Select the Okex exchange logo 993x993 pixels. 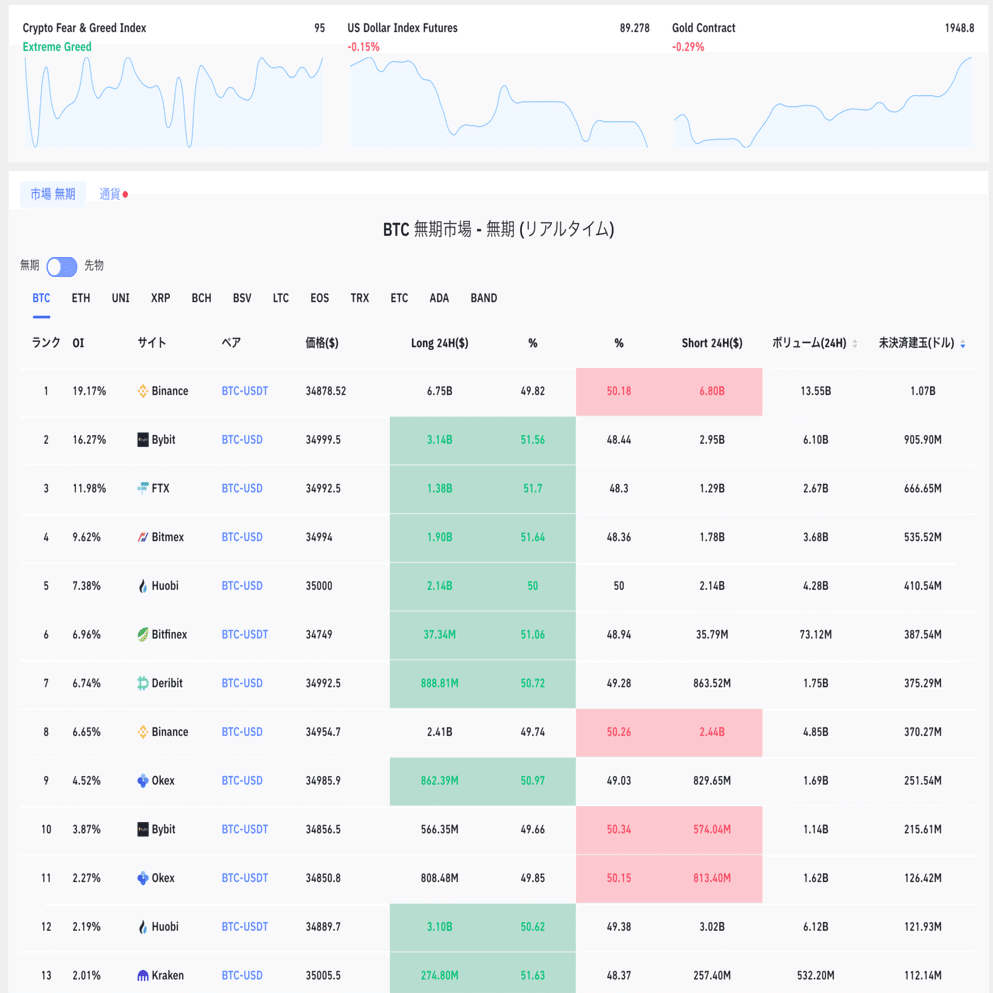[143, 780]
